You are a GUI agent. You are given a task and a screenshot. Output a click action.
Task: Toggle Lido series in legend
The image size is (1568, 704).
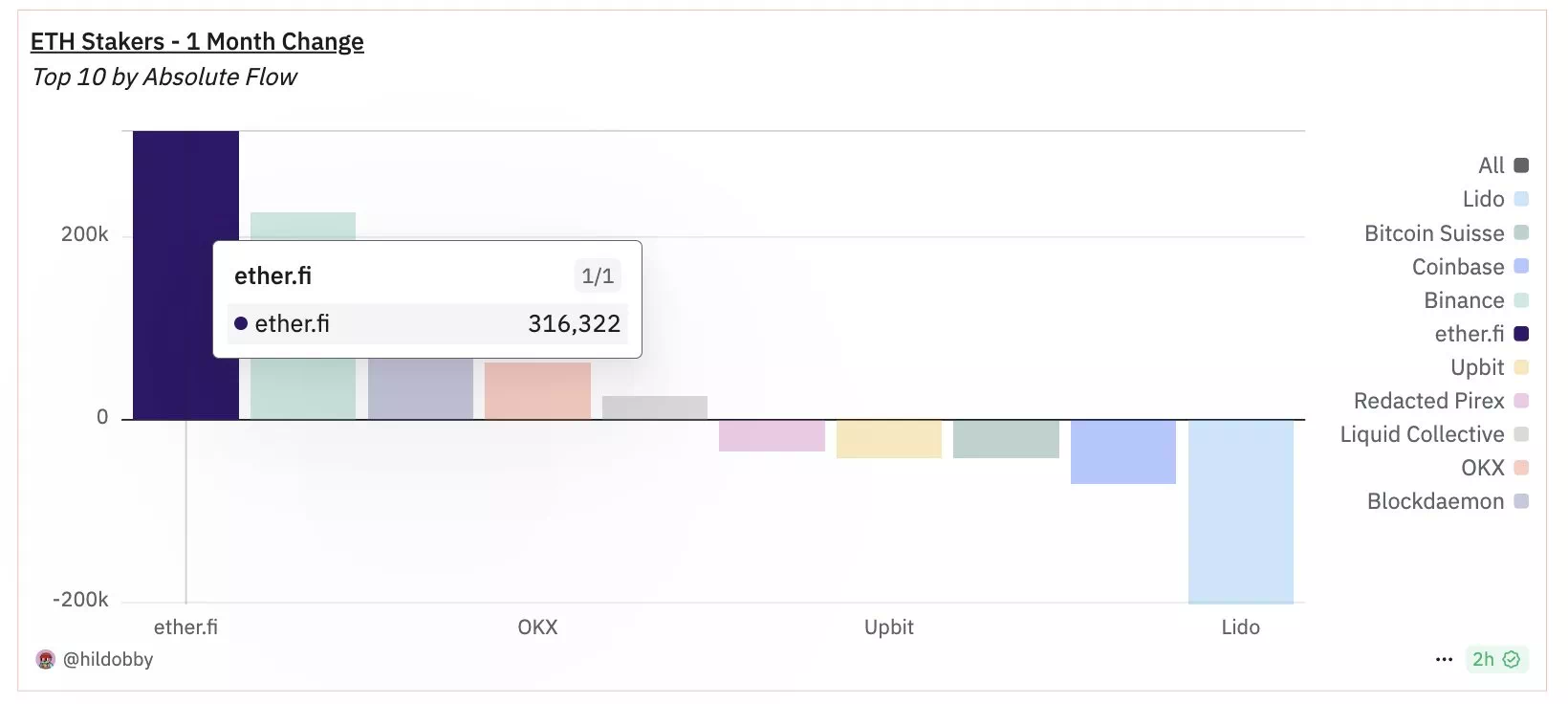(x=1484, y=199)
